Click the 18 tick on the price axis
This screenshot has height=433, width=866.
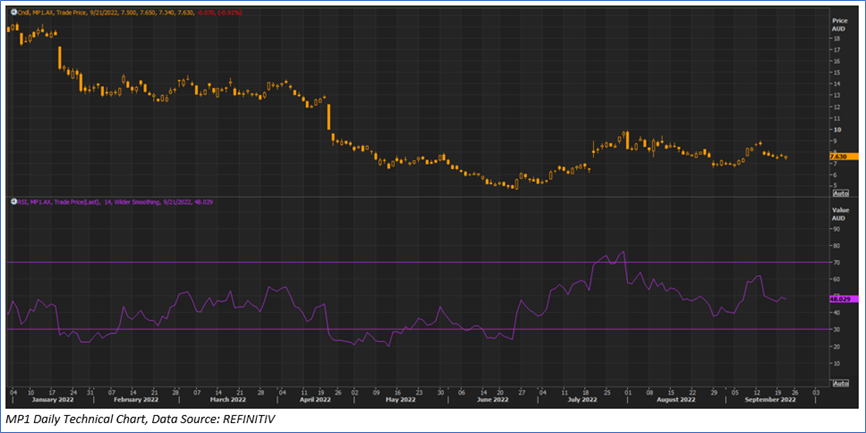(x=837, y=38)
